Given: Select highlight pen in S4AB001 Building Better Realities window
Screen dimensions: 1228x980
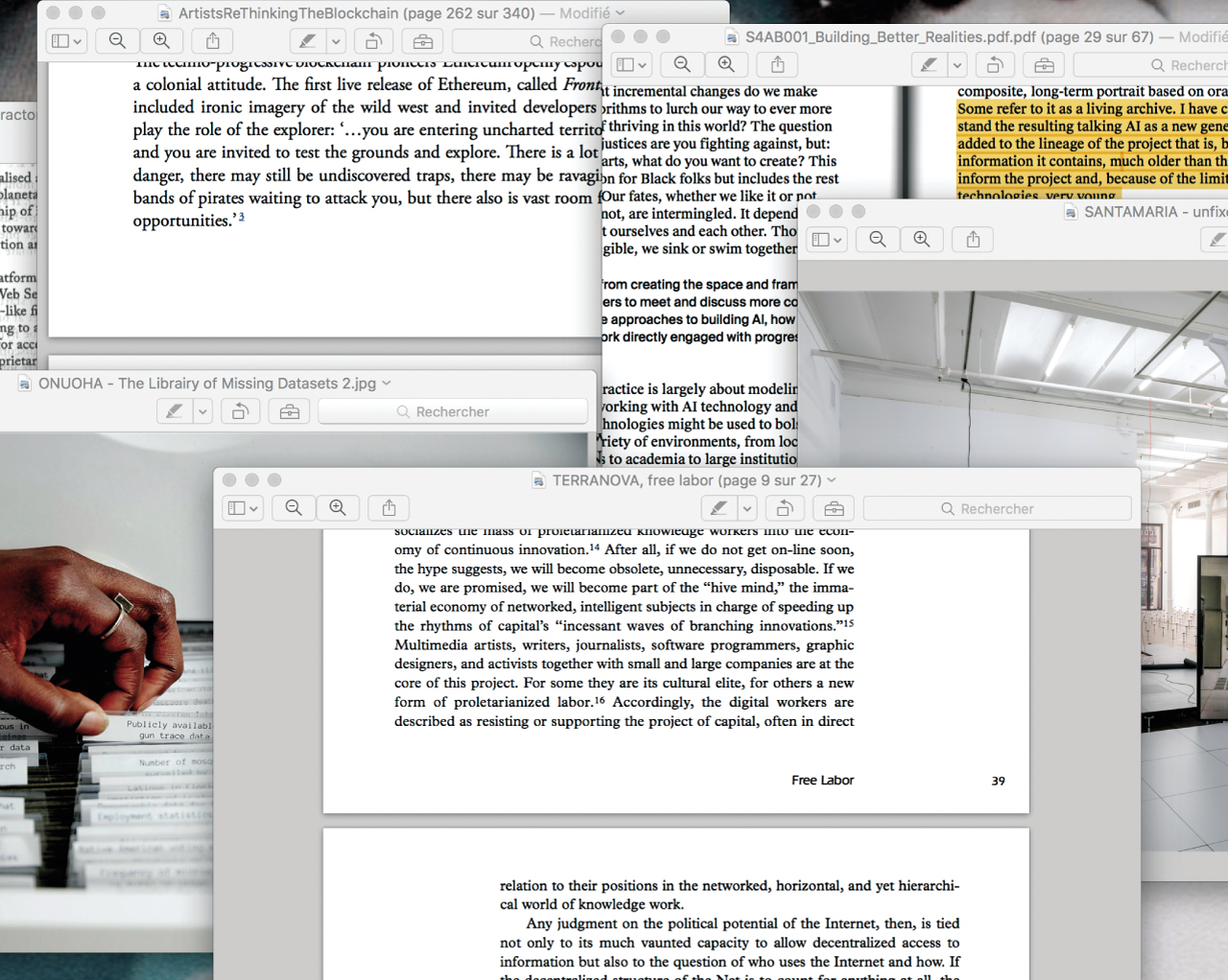Looking at the screenshot, I should pos(929,64).
